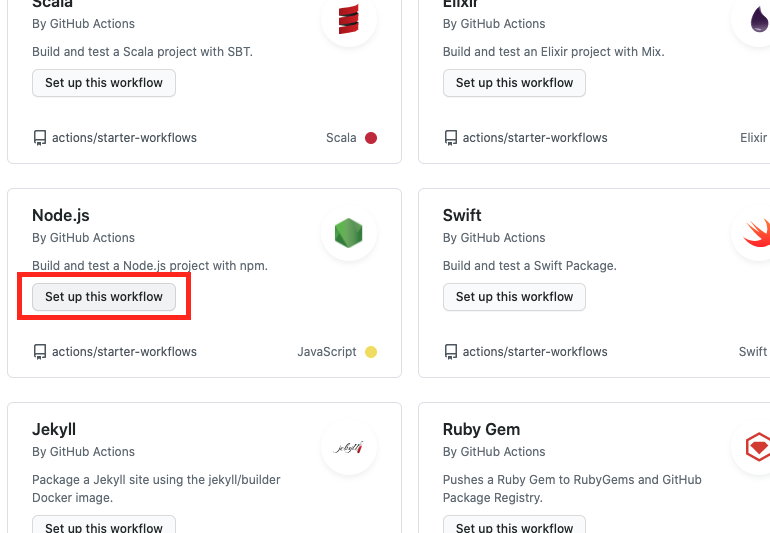Open actions/starter-workflows link in Swift card

(535, 352)
